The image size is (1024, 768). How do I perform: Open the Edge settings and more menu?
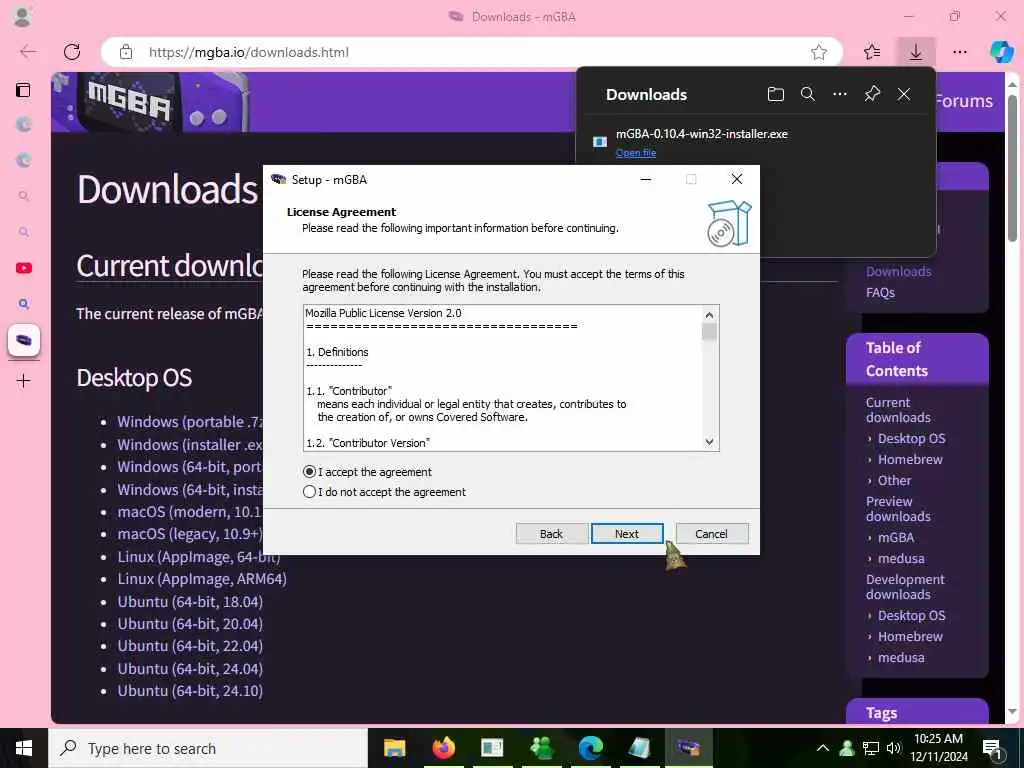point(959,52)
